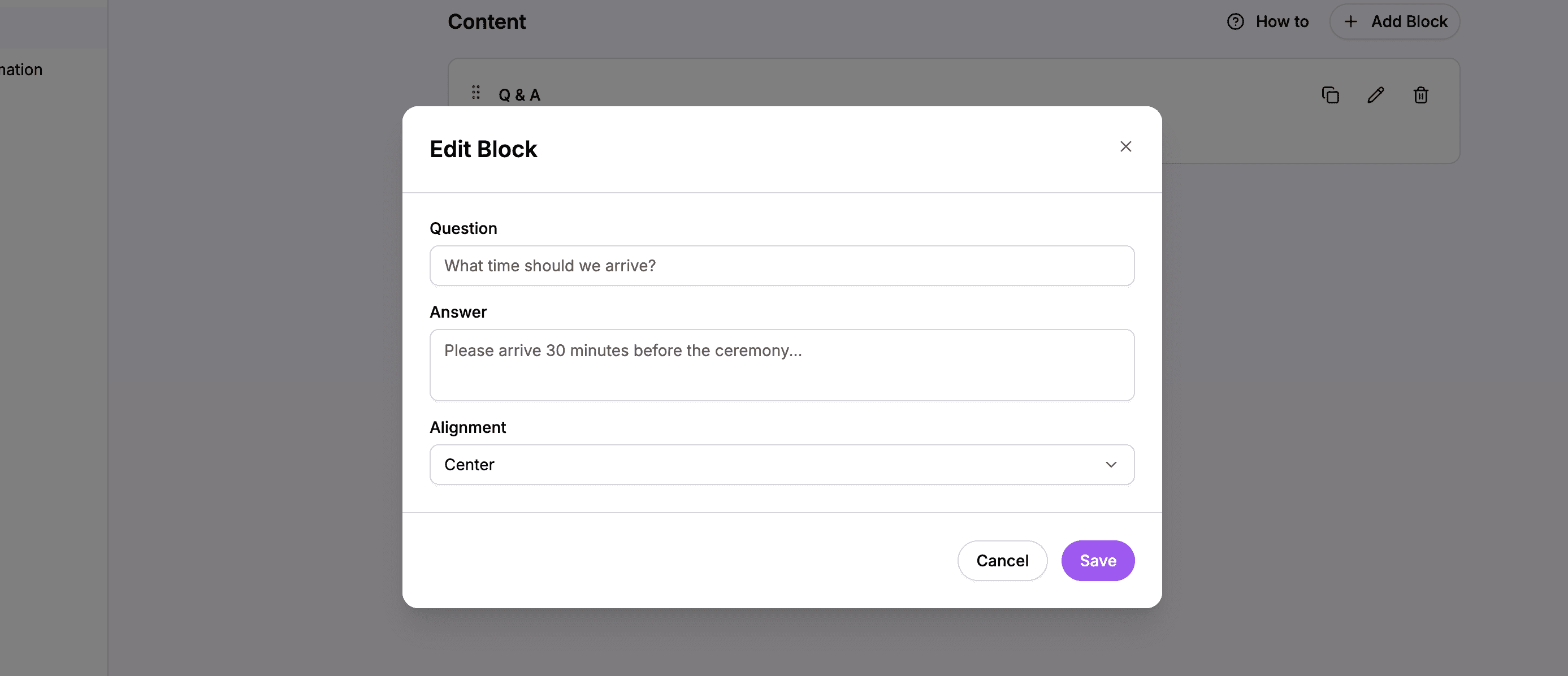Focus the Question input field
1568x676 pixels.
click(x=782, y=266)
